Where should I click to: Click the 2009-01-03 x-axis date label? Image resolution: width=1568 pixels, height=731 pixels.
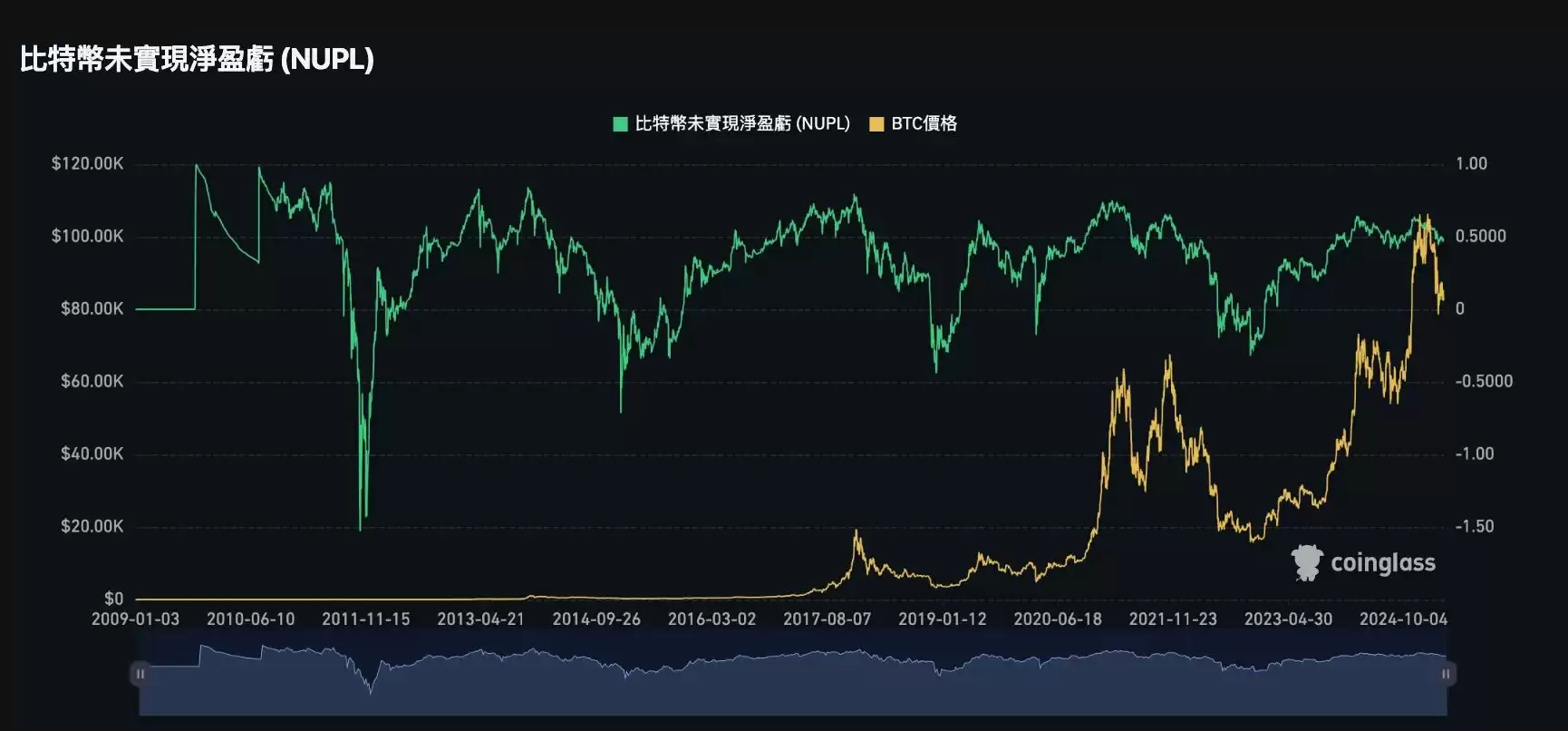tap(135, 619)
